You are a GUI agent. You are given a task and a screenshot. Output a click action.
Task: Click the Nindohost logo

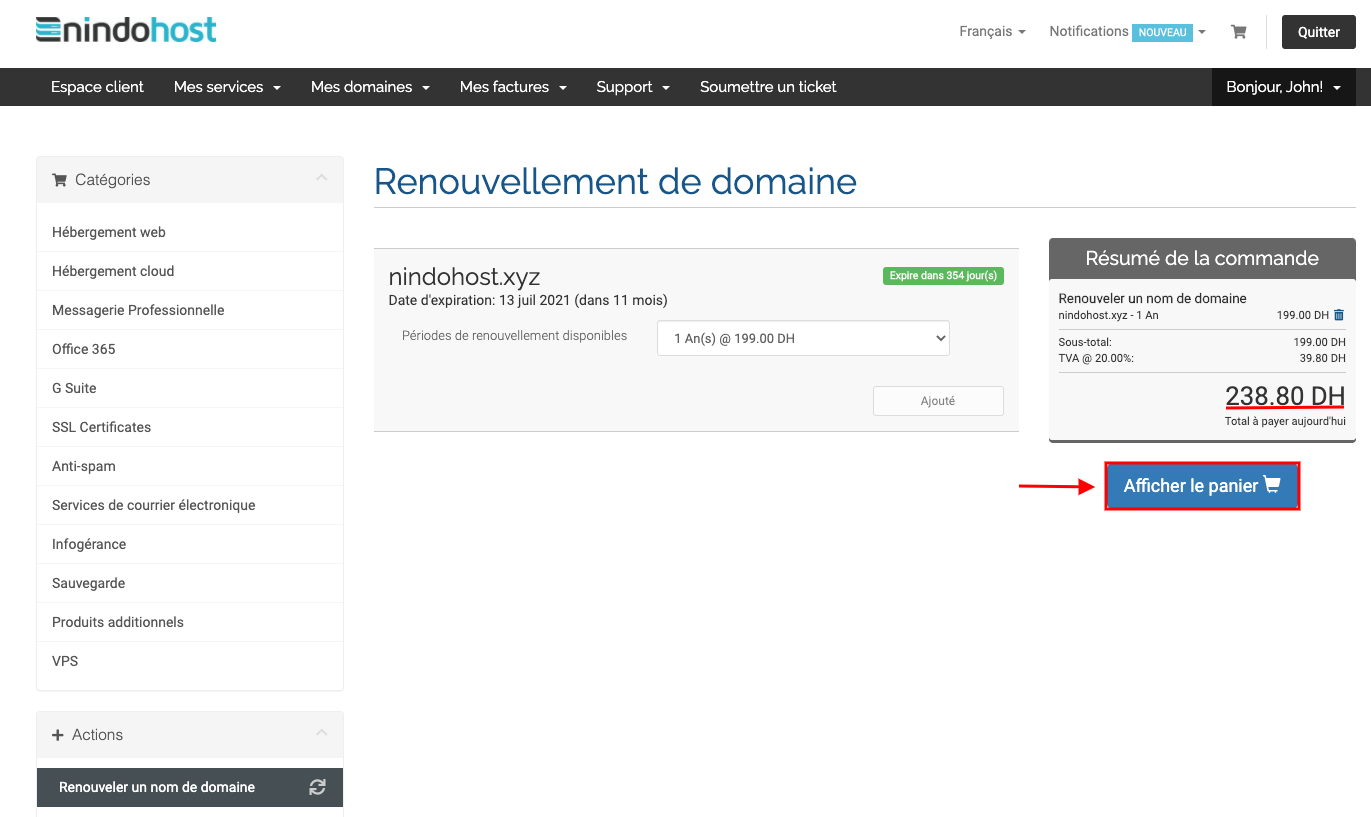(126, 30)
